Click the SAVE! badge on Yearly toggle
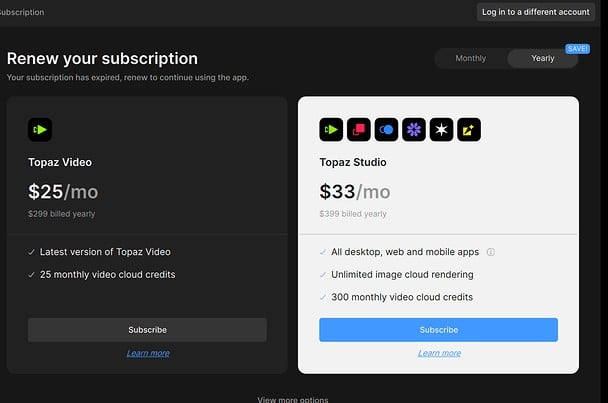 (577, 48)
